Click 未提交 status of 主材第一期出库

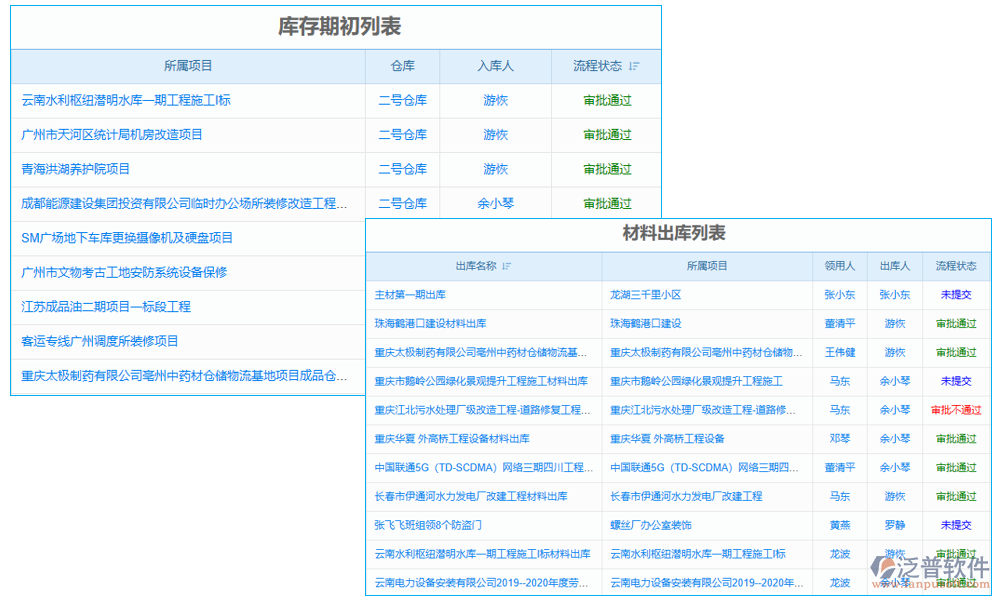point(955,294)
